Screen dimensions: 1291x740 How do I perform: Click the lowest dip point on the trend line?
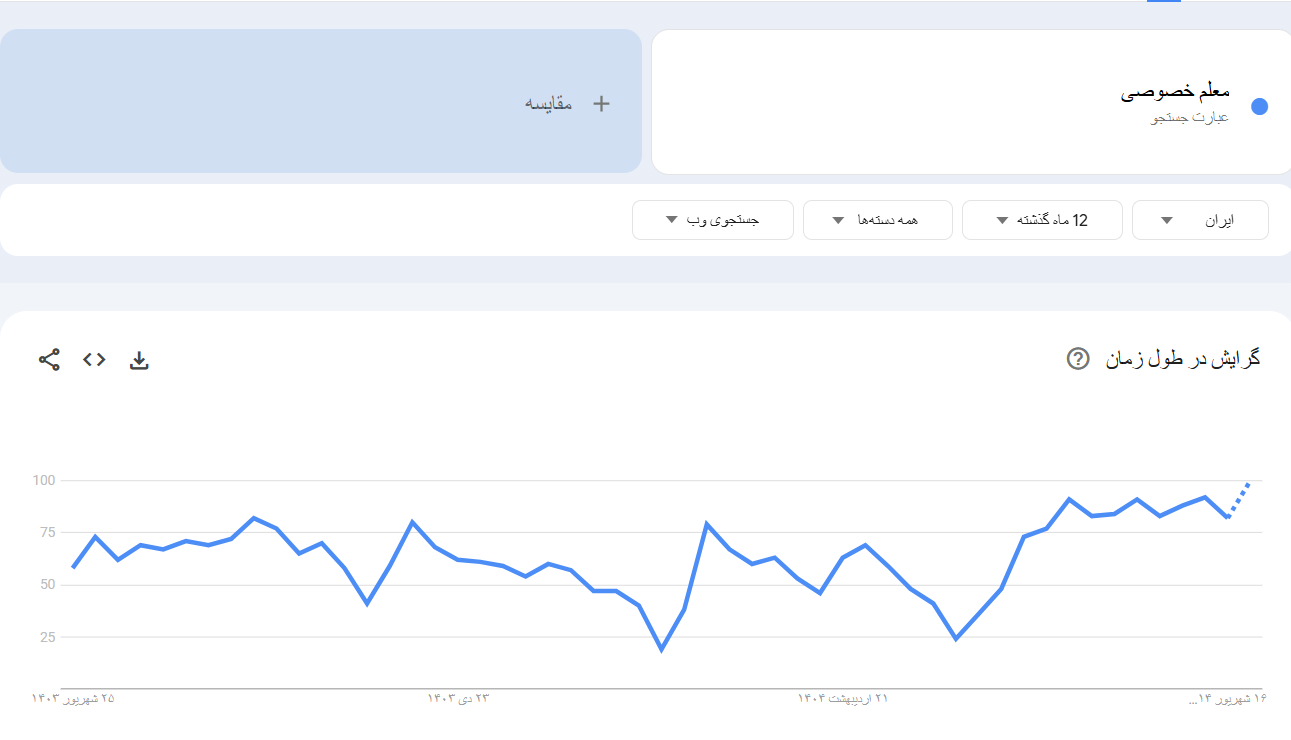662,649
